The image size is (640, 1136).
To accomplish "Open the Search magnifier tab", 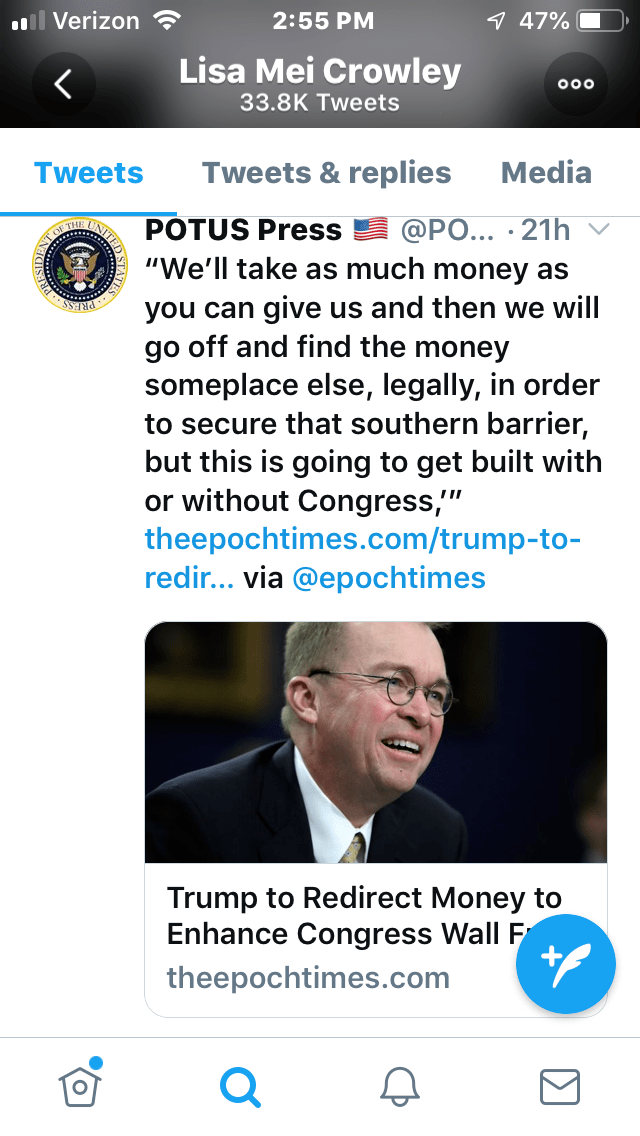I will [x=240, y=1086].
